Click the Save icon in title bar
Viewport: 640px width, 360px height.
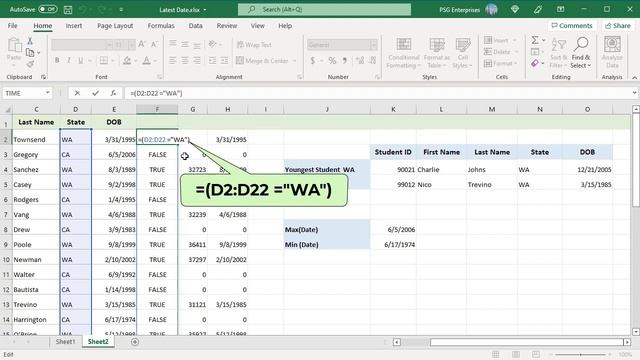point(68,9)
